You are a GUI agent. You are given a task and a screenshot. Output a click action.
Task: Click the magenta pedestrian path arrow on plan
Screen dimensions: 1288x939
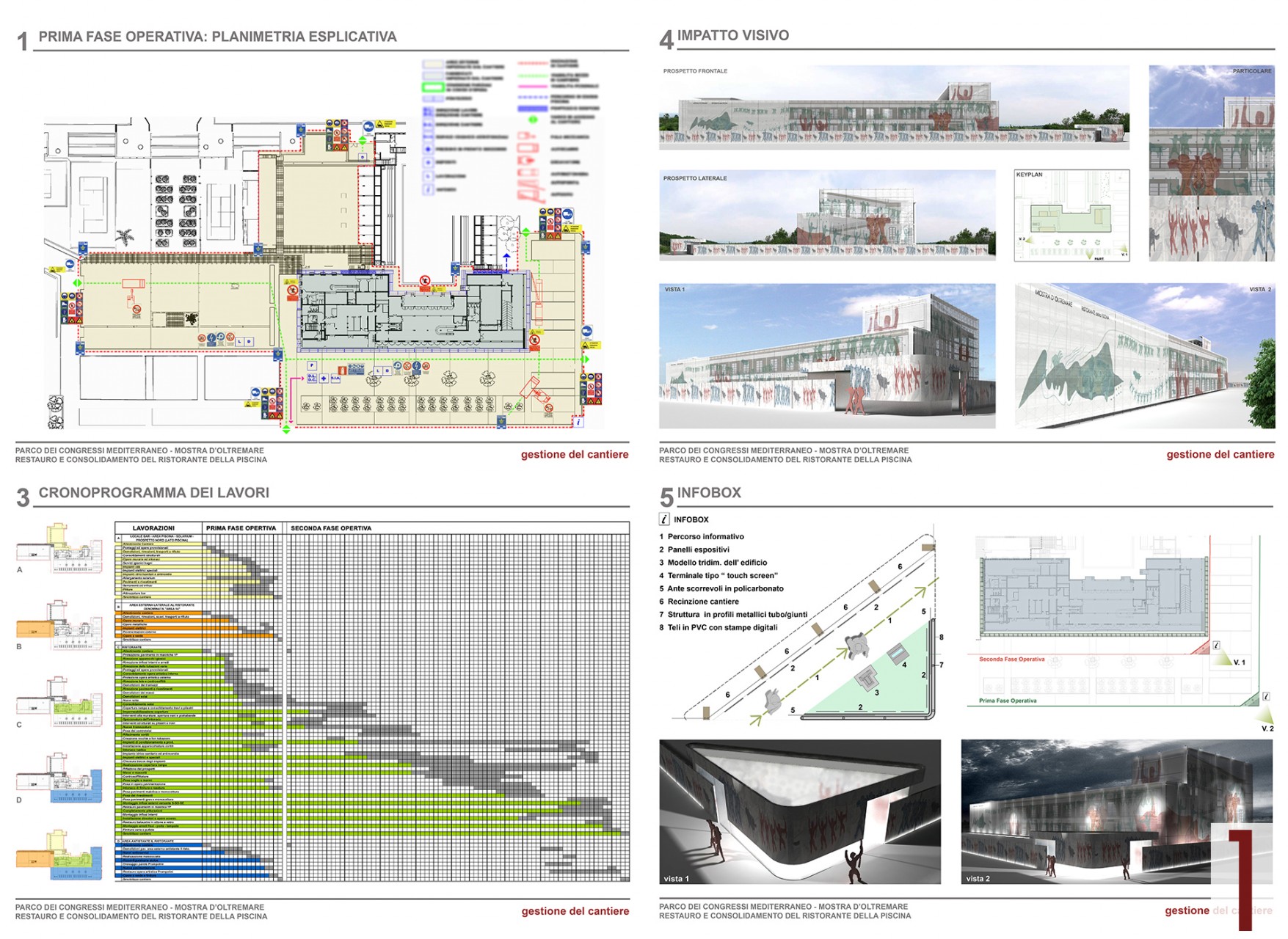[x=294, y=380]
